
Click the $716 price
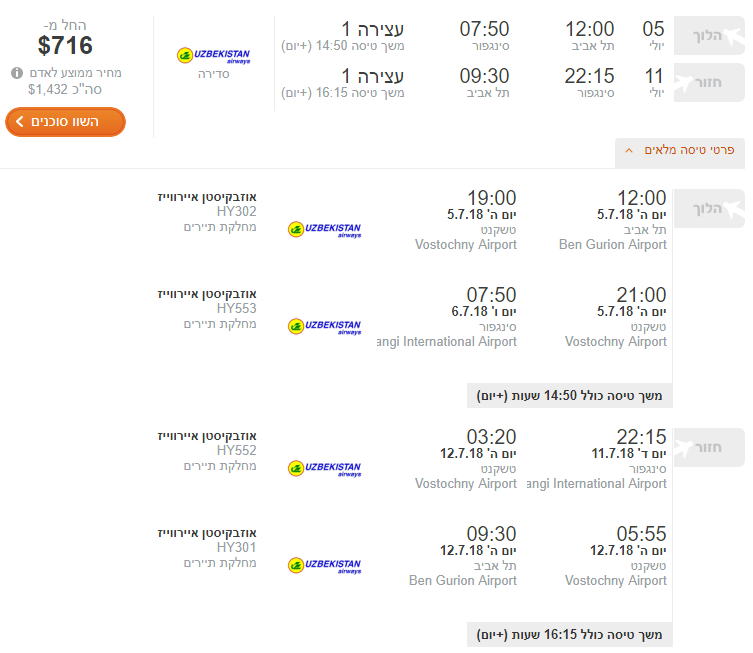[x=65, y=46]
